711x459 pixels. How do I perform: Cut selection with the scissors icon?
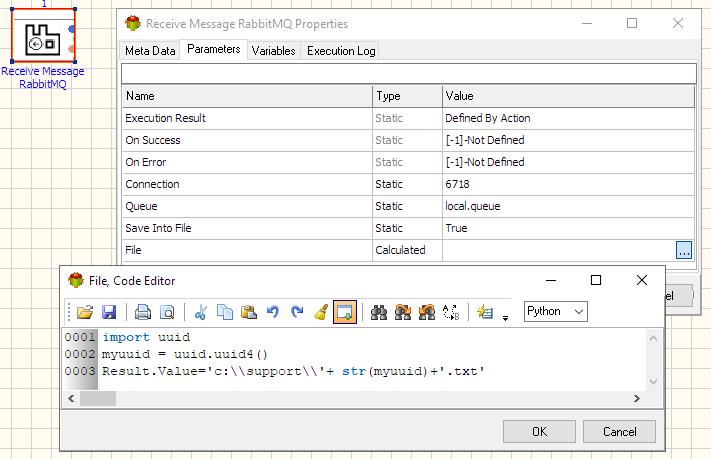tap(200, 312)
